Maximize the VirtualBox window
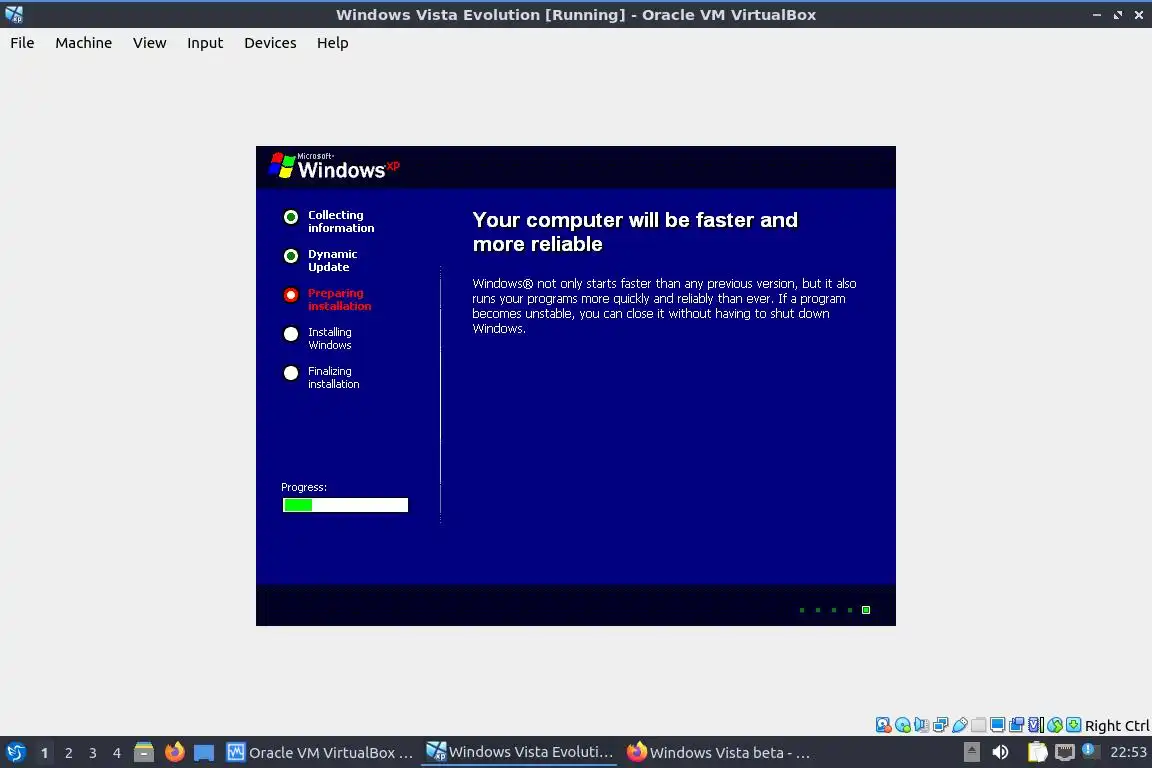 tap(1117, 15)
